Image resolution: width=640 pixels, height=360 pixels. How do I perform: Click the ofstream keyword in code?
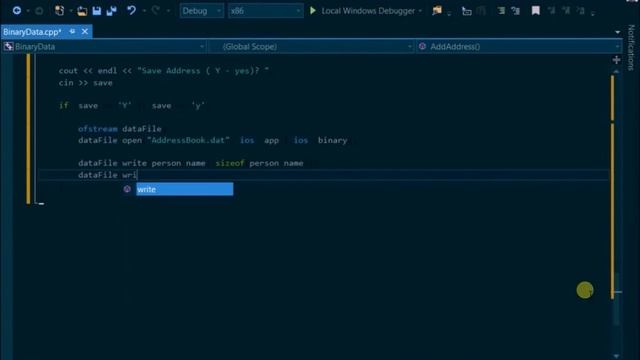[98, 129]
